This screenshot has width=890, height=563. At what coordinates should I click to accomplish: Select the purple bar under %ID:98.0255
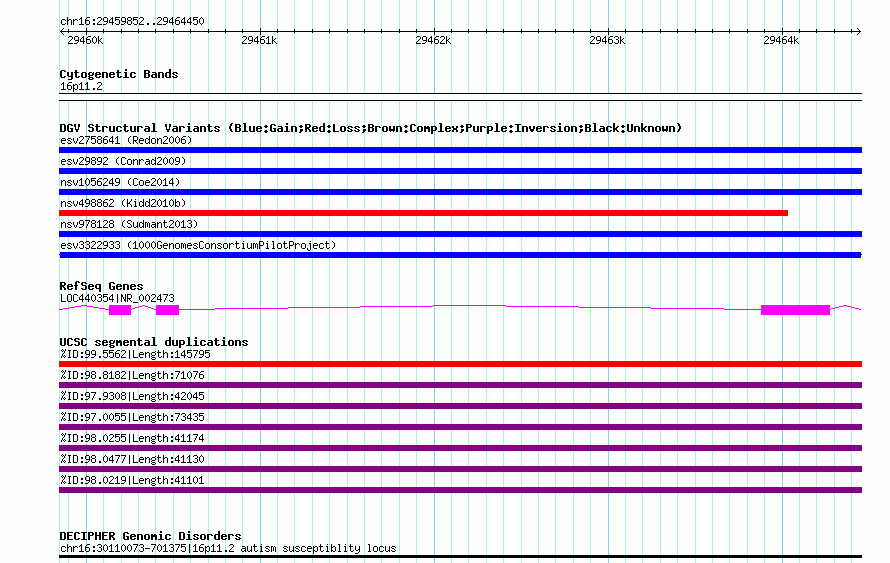[x=460, y=448]
